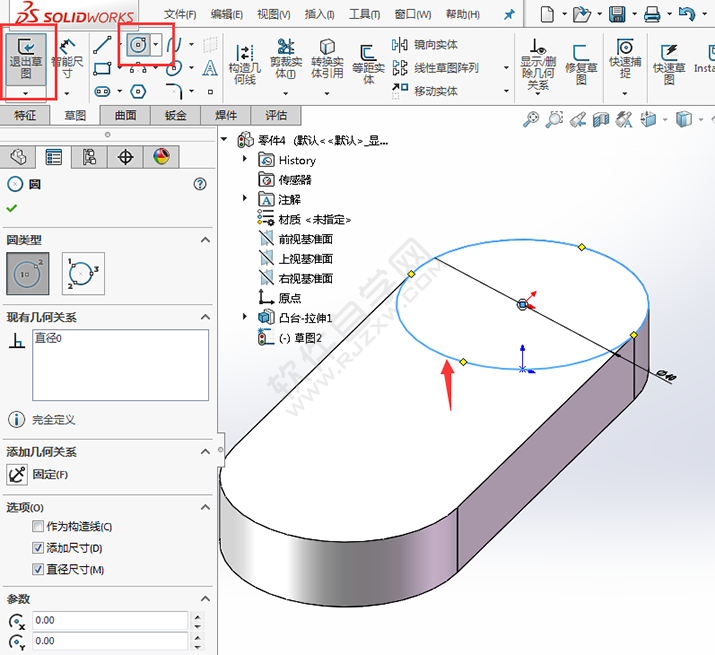Viewport: 715px width, 655px height.
Task: Expand the History tree node
Action: (245, 159)
